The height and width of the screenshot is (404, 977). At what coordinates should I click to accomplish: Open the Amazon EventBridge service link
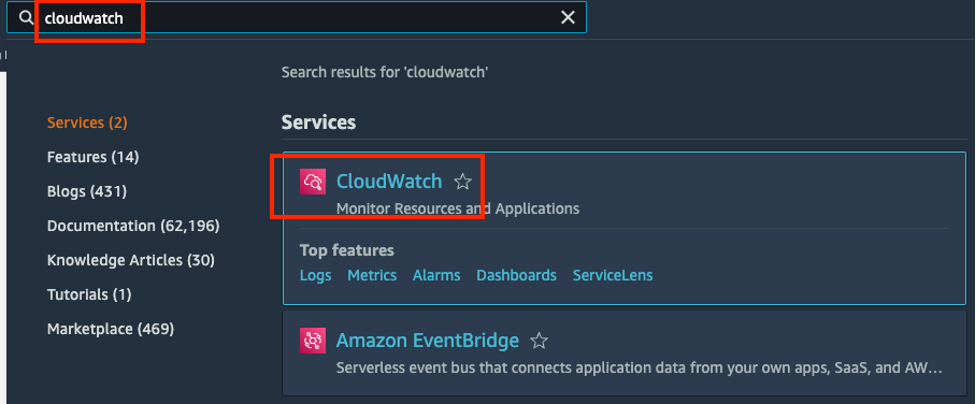pyautogui.click(x=427, y=340)
